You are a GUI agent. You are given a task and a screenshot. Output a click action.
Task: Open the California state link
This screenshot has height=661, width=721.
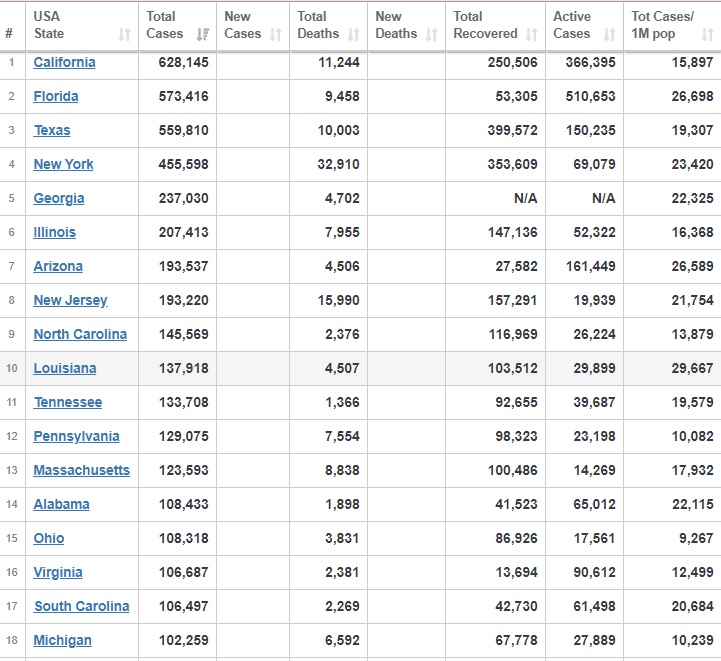[64, 62]
